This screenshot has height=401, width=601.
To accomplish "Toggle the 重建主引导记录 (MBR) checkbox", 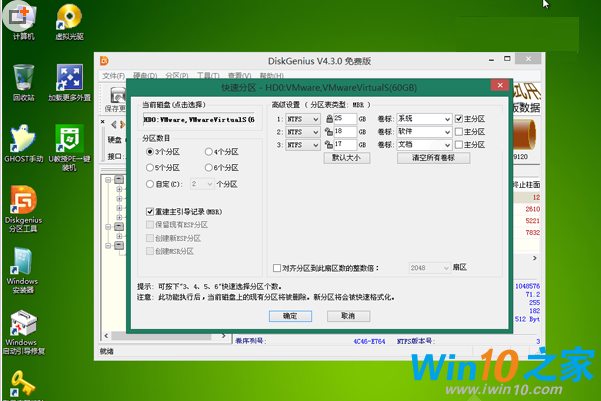I will pos(150,212).
